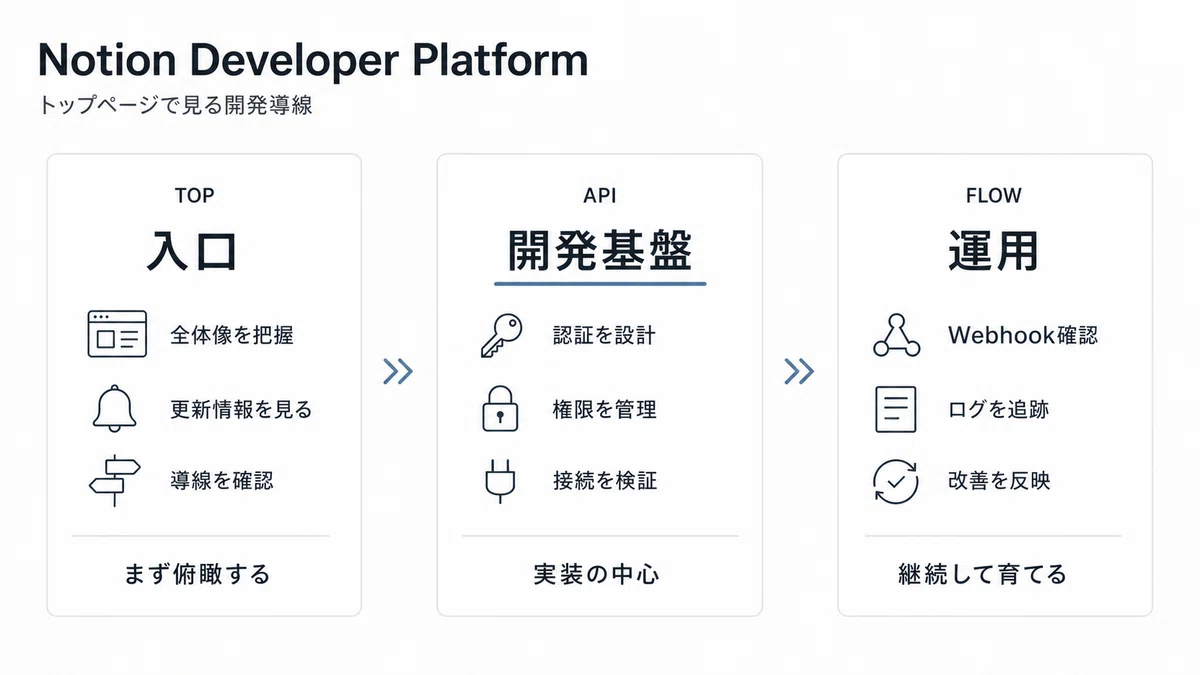Click the 開発基盤 heading
Screen dimensions: 1200x675
[x=600, y=251]
